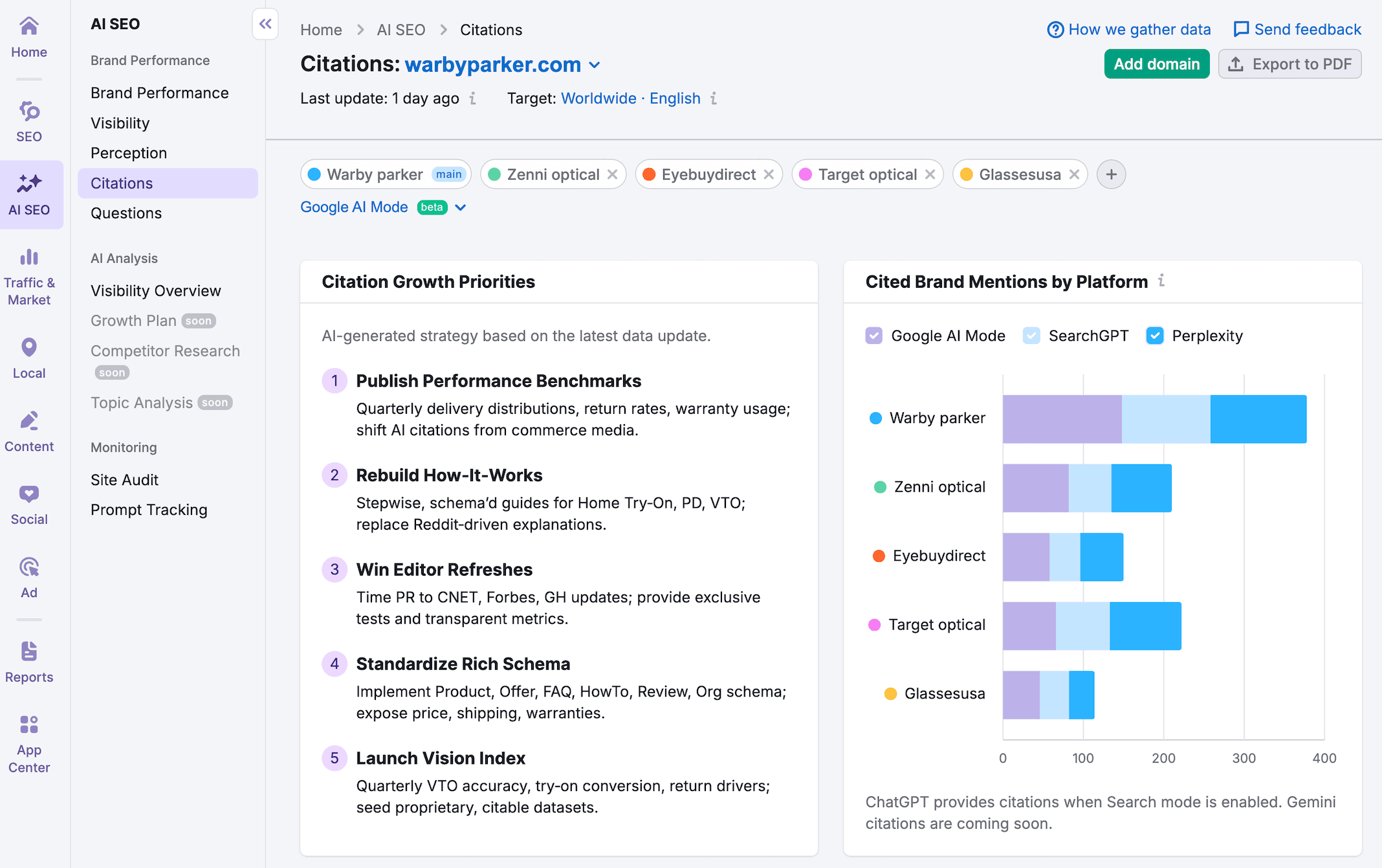1382x868 pixels.
Task: Remove Target optical competitor chip
Action: (930, 175)
